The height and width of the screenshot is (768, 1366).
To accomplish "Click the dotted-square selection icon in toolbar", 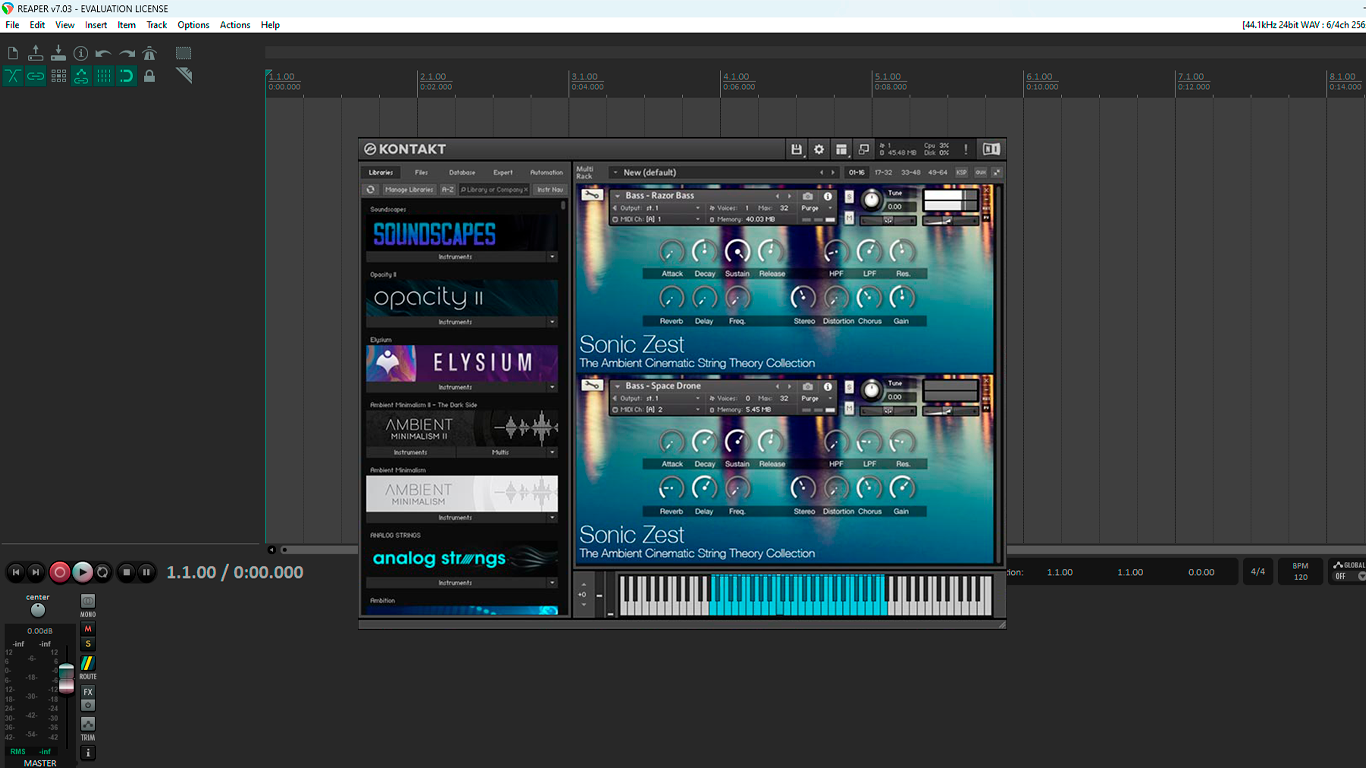I will click(184, 53).
